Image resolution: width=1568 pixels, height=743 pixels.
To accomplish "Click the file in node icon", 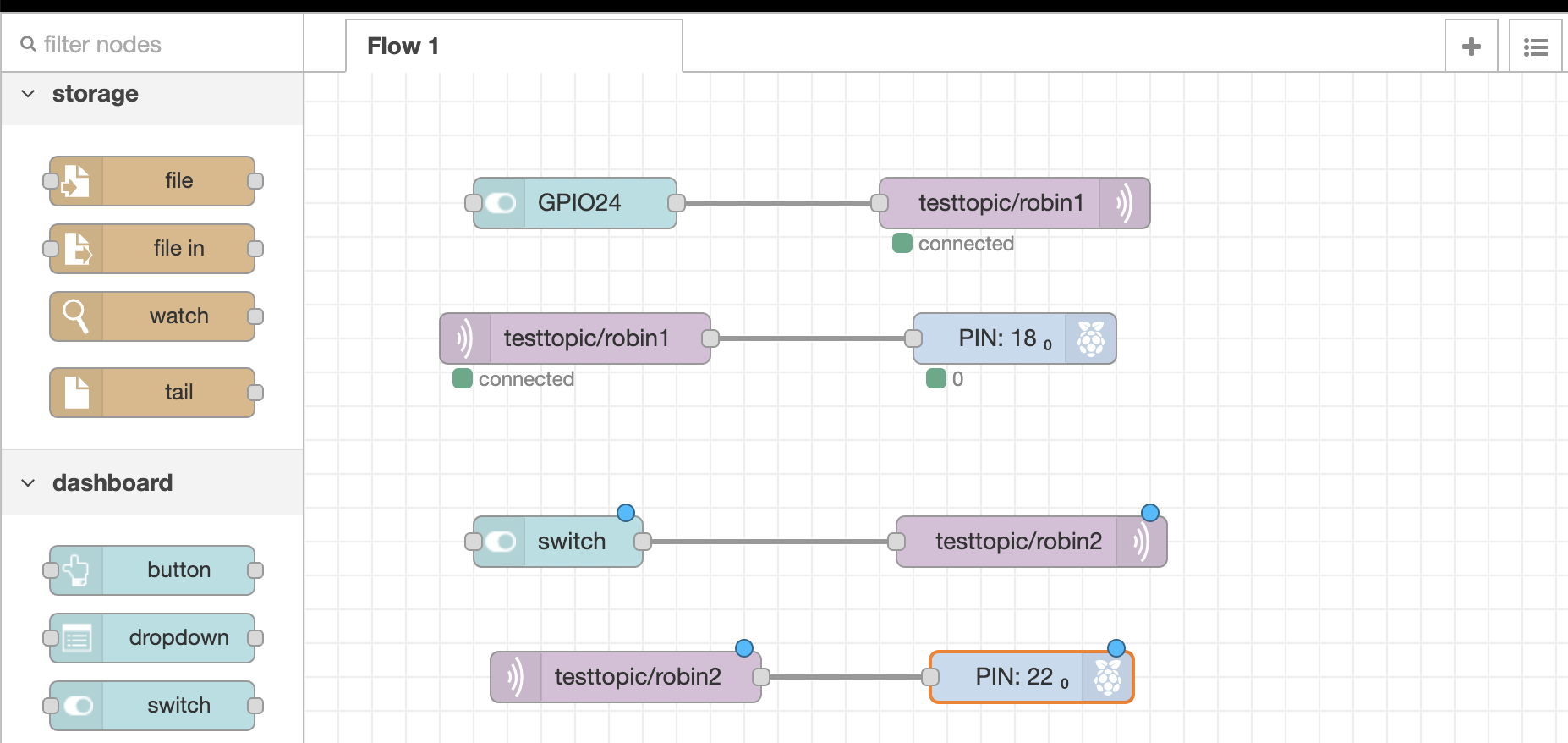I will coord(76,249).
